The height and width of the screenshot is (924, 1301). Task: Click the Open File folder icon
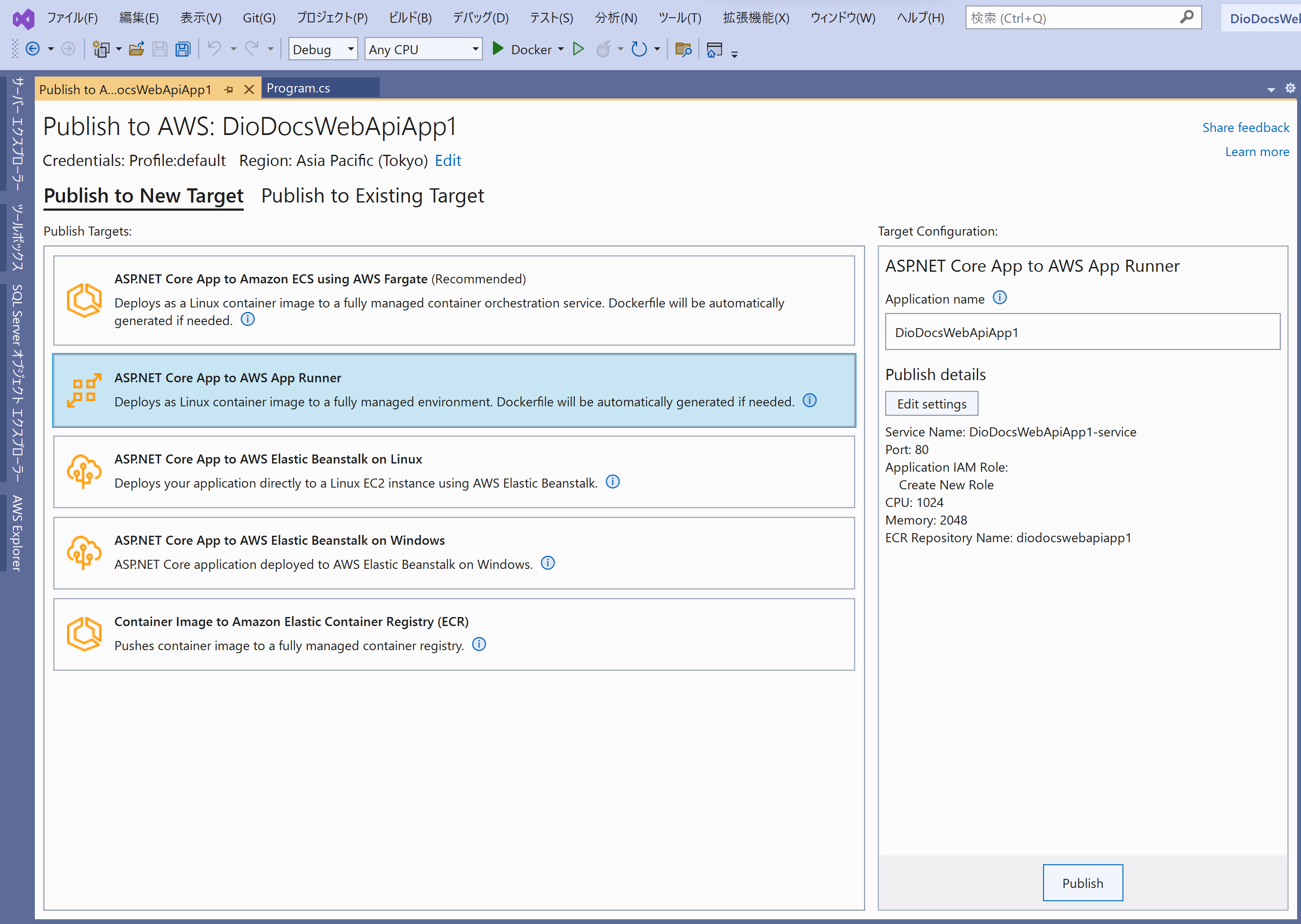pyautogui.click(x=137, y=49)
